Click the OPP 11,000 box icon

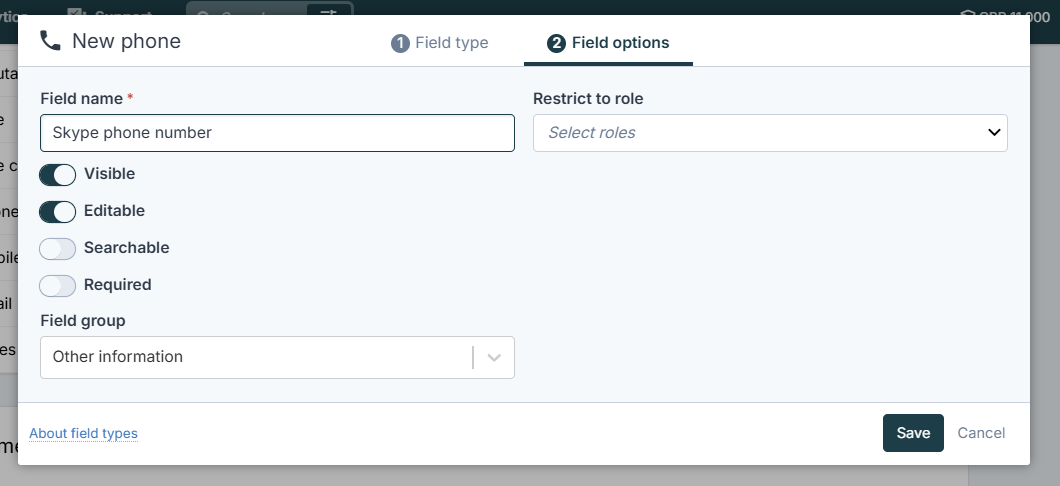coord(967,15)
